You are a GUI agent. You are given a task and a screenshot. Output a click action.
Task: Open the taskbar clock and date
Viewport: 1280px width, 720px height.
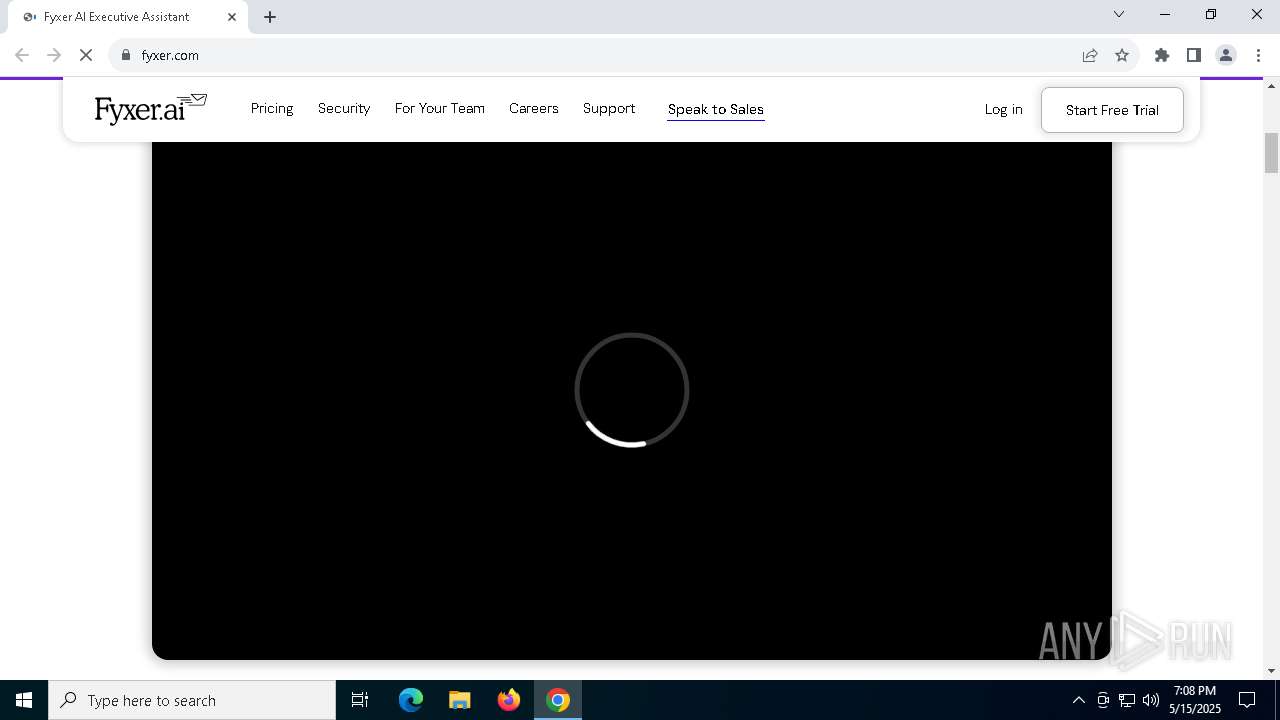click(x=1195, y=700)
